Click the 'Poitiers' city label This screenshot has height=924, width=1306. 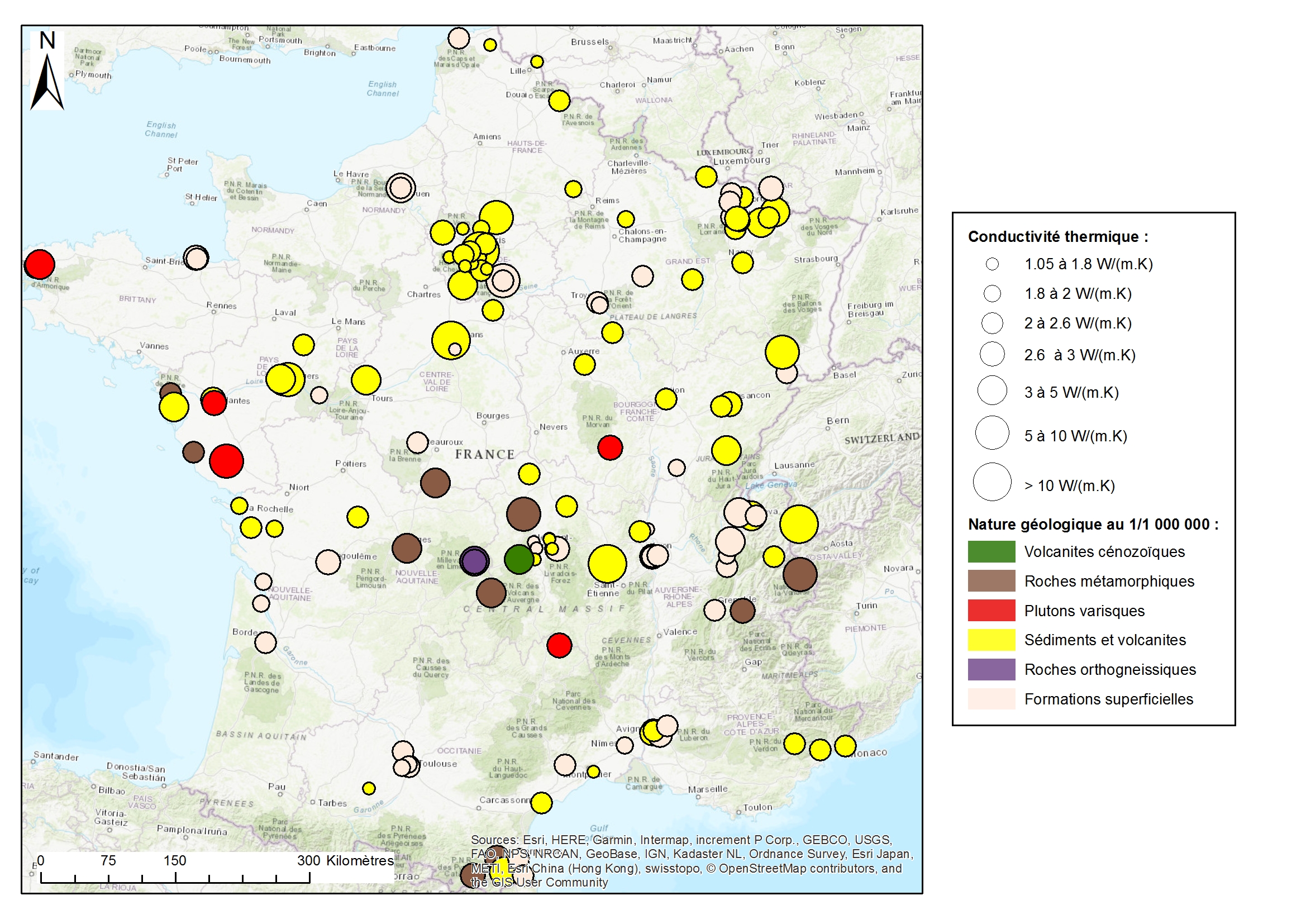[x=351, y=464]
